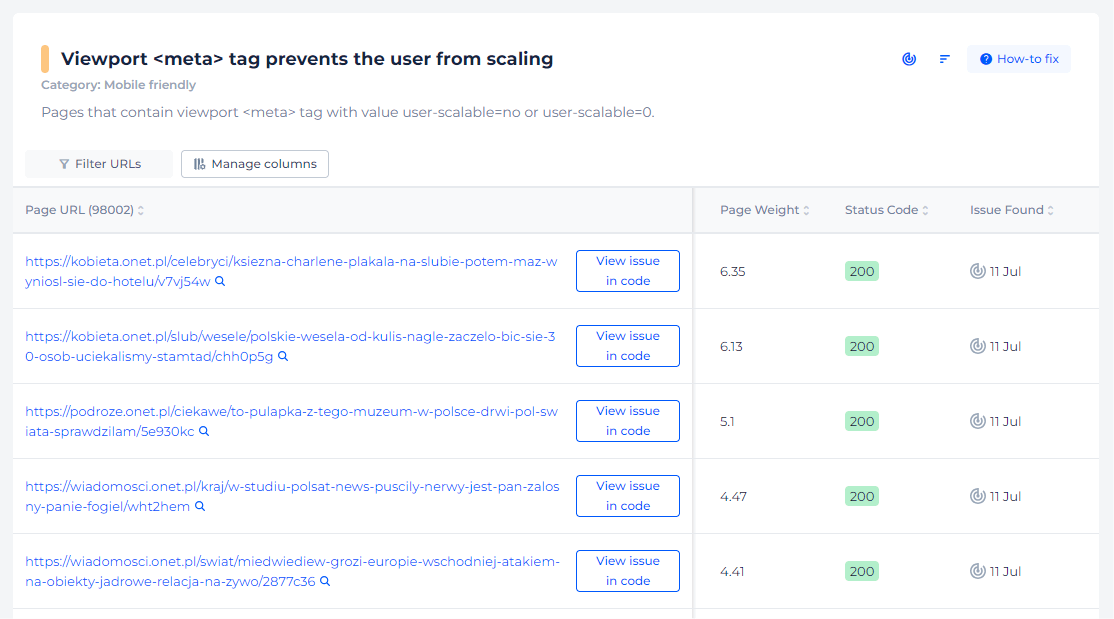1114x619 pixels.
Task: Click magnifier icon after v7vj54w URL
Action: 220,281
